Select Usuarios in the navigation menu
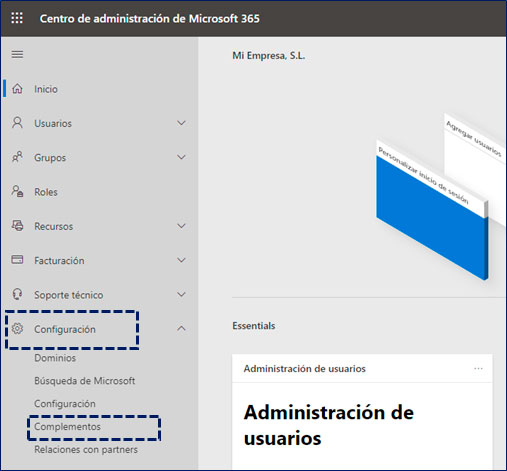This screenshot has width=507, height=471. tap(53, 123)
